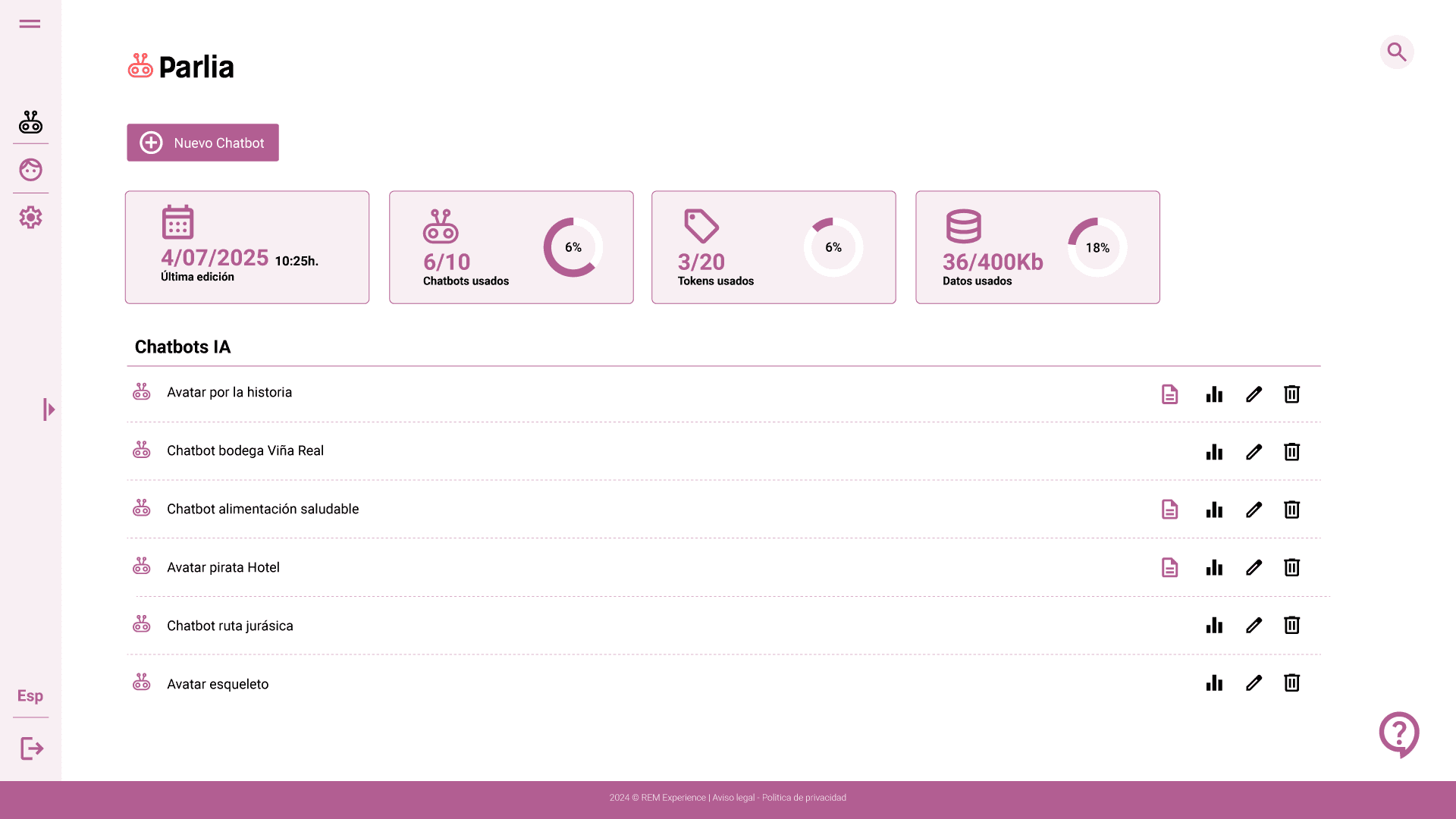
Task: Edit Chatbot bodega Viña Real
Action: pos(1254,452)
